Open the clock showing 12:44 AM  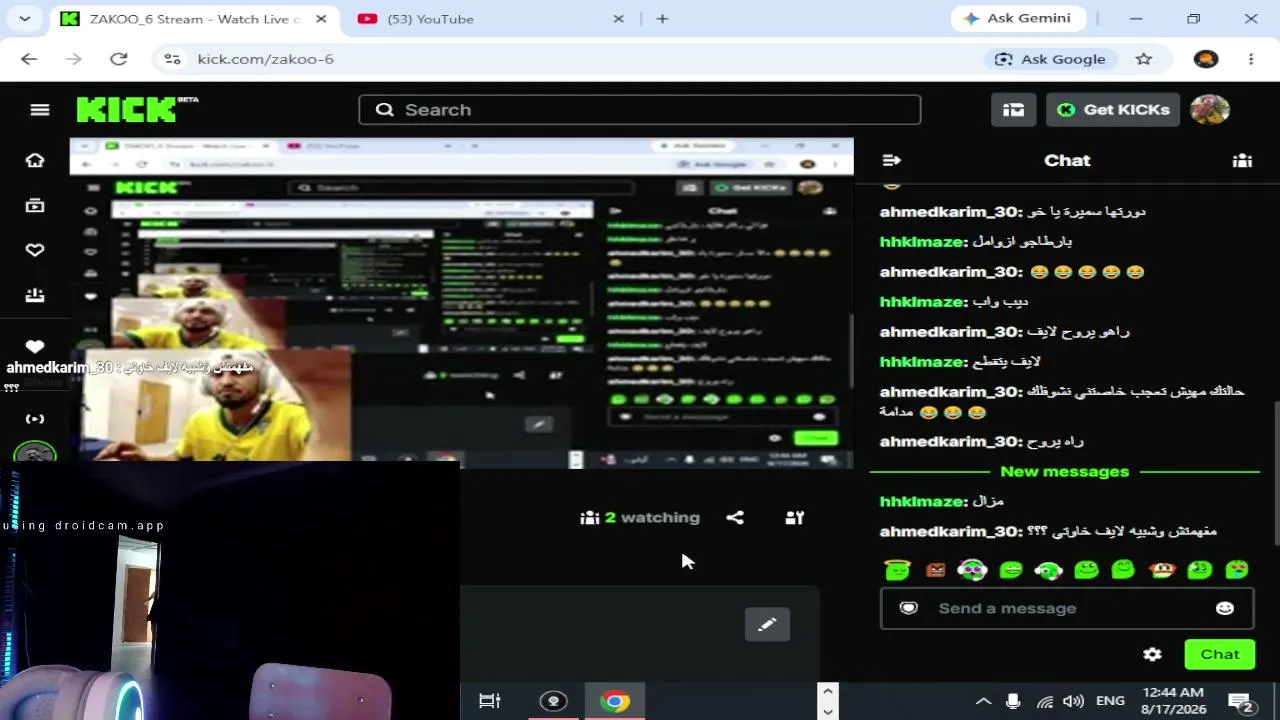(x=1173, y=701)
